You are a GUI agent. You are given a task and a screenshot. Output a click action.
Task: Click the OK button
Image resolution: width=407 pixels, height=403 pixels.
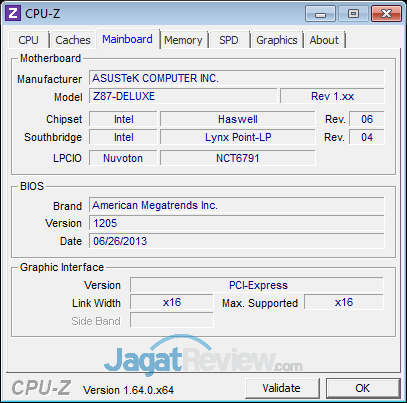363,388
